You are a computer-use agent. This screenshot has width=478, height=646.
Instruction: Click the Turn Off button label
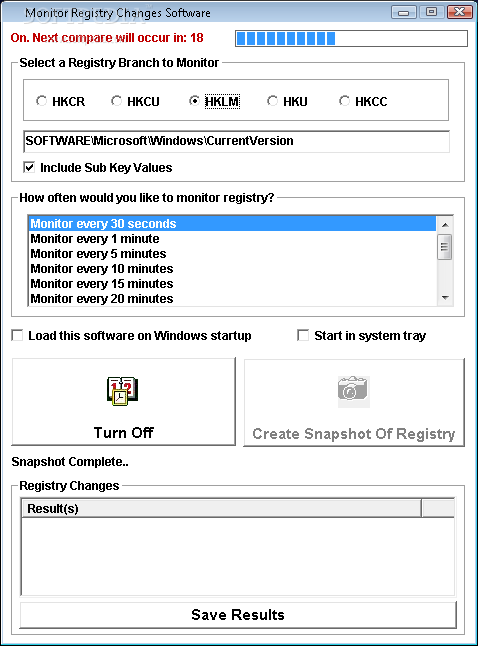tap(124, 433)
